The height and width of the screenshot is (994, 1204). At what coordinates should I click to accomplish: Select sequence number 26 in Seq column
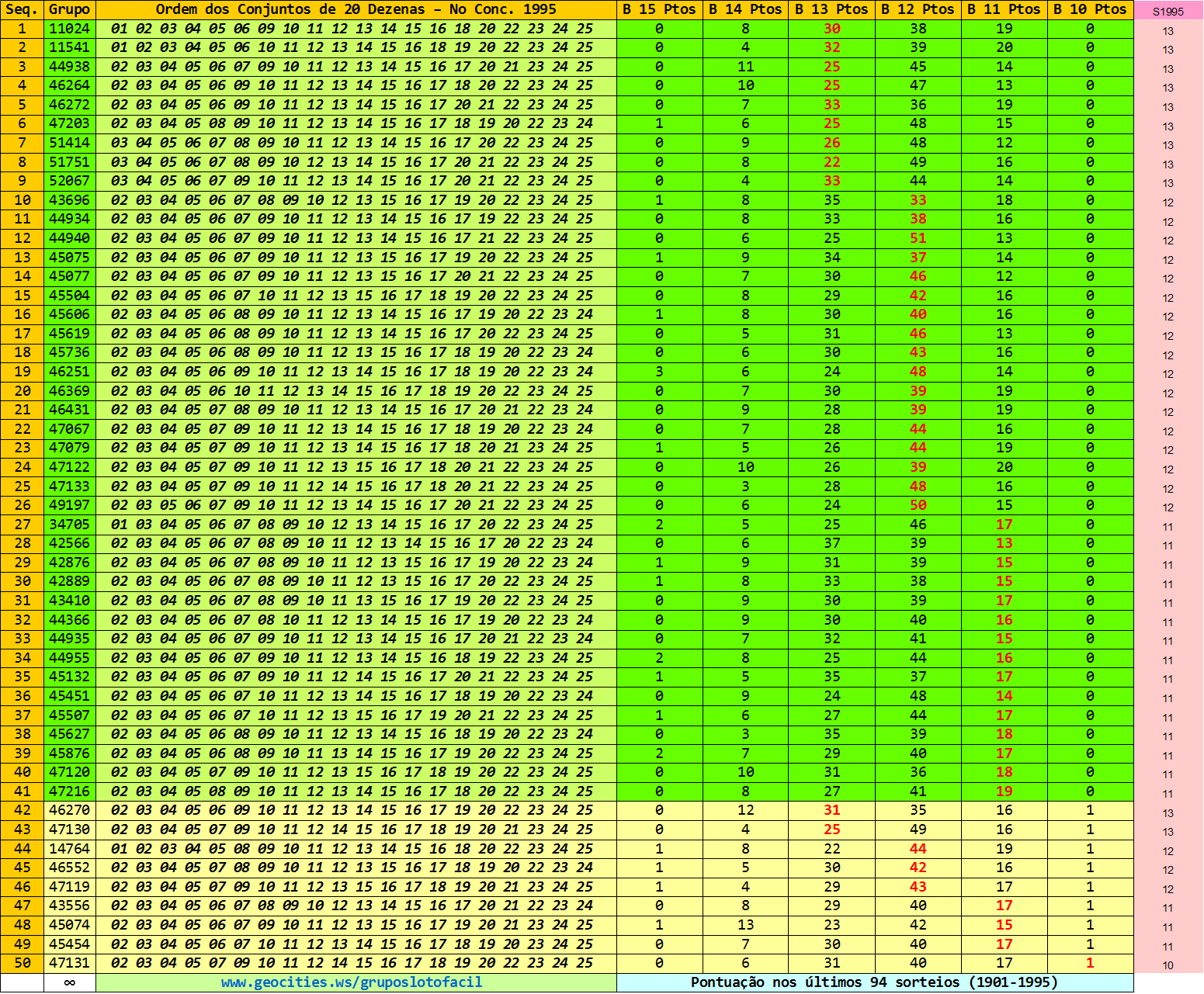pos(21,505)
